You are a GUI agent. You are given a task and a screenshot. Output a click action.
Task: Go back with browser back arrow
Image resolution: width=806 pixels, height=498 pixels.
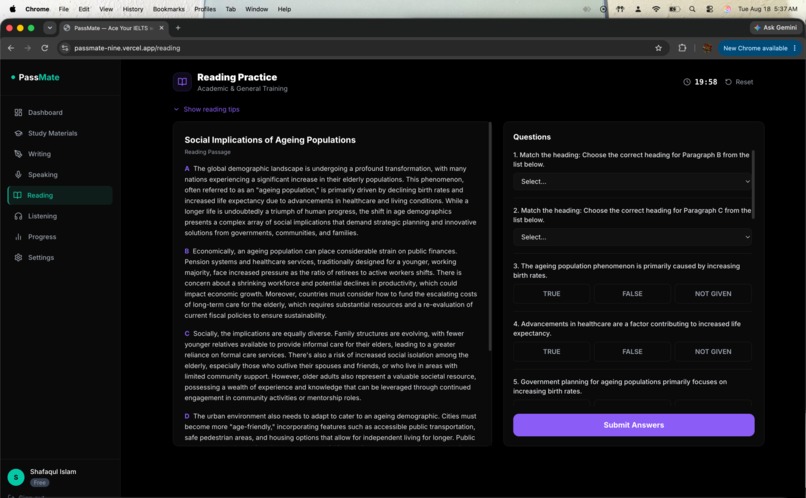point(11,48)
